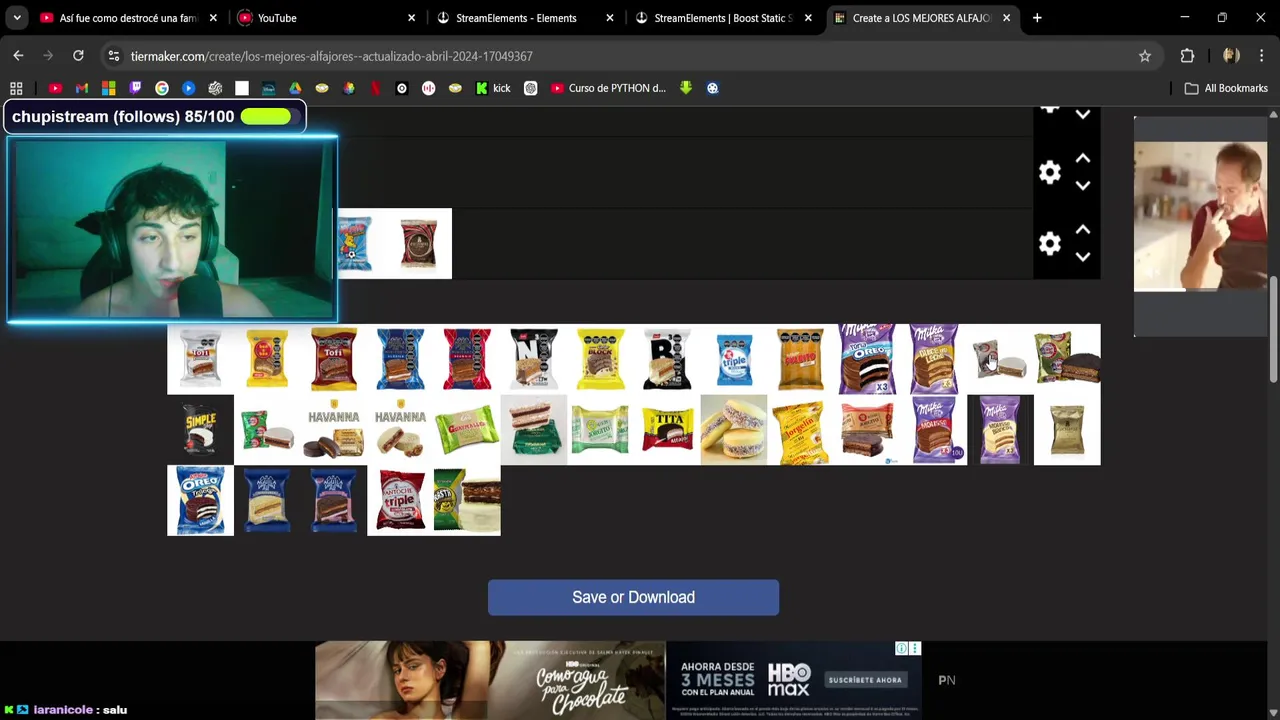View site information icon in address bar
Image resolution: width=1280 pixels, height=720 pixels.
tap(114, 56)
